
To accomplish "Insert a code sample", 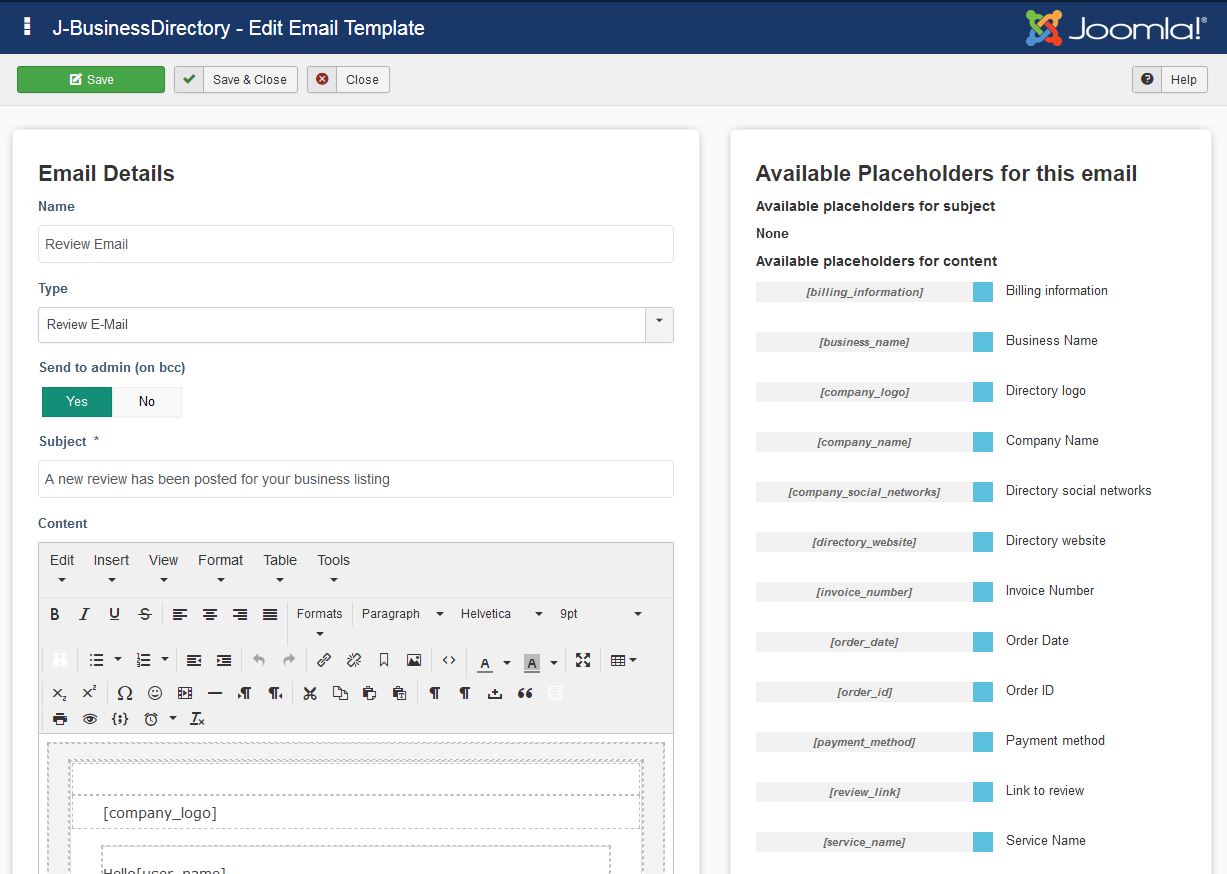I will click(120, 719).
